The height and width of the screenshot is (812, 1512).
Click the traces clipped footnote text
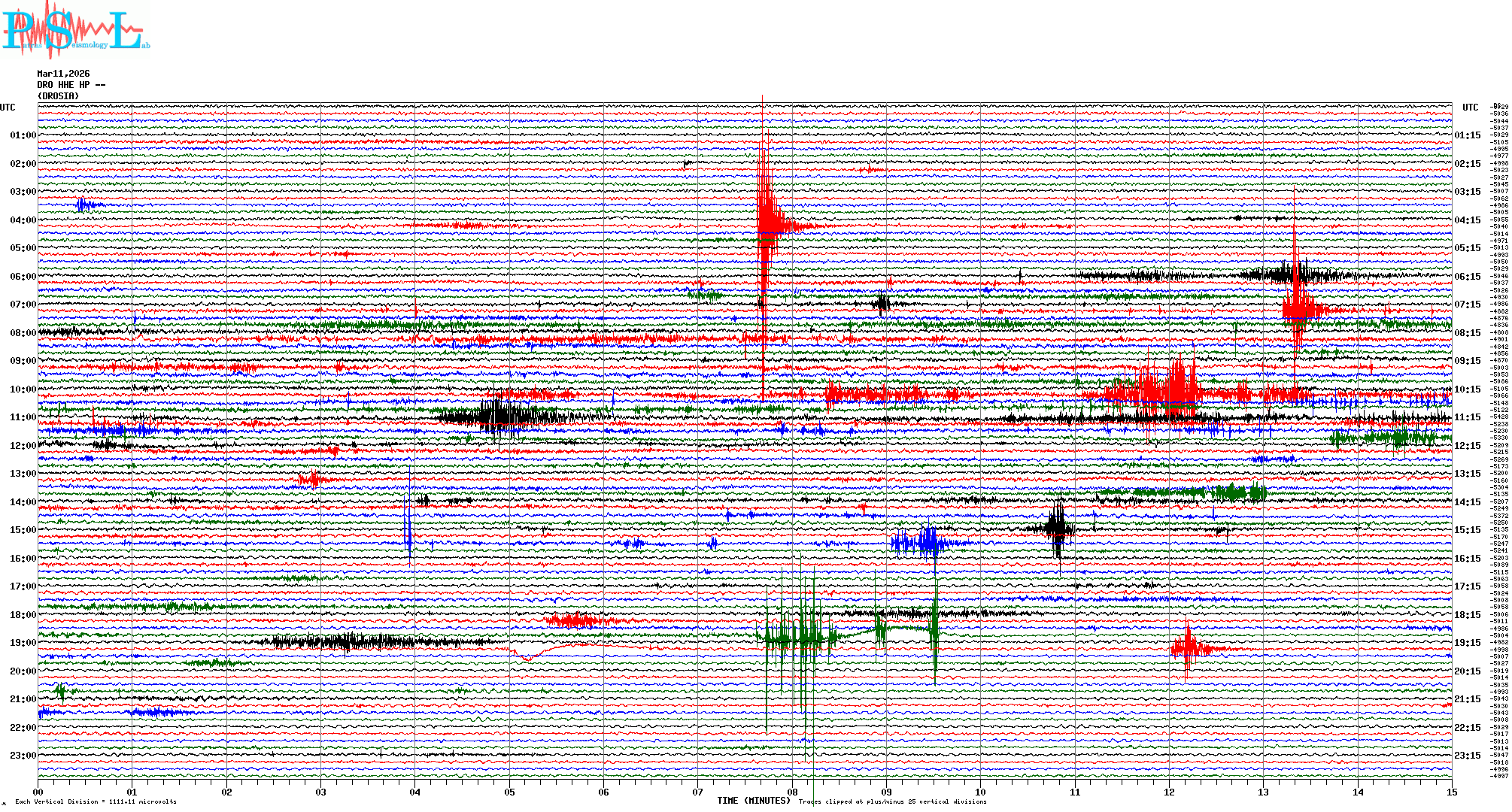click(x=892, y=801)
